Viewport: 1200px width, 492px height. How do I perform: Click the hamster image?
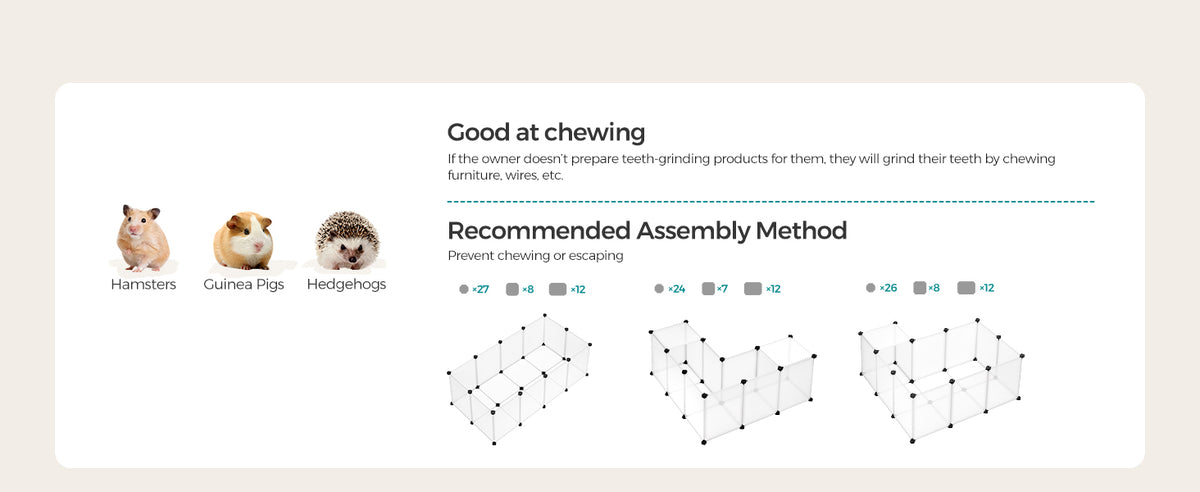(143, 239)
